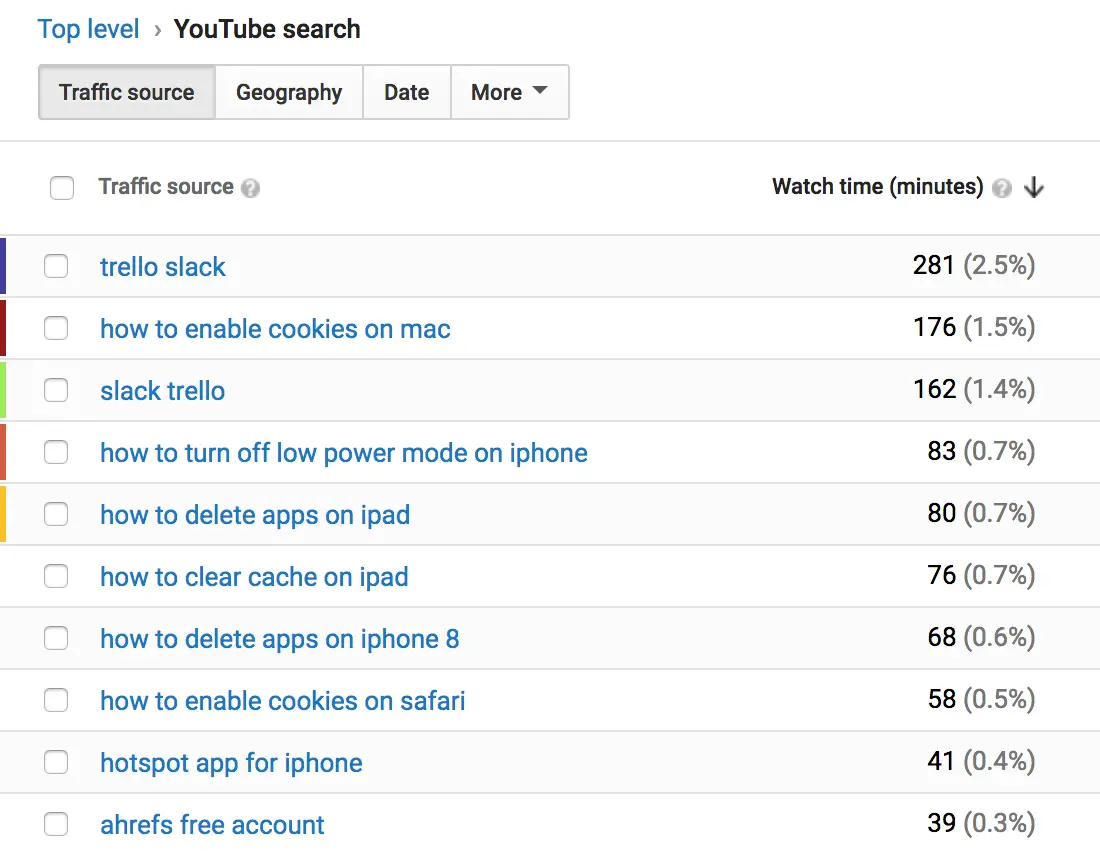Click help icon next to Traffic source header
Image resolution: width=1100 pixels, height=854 pixels.
click(251, 188)
